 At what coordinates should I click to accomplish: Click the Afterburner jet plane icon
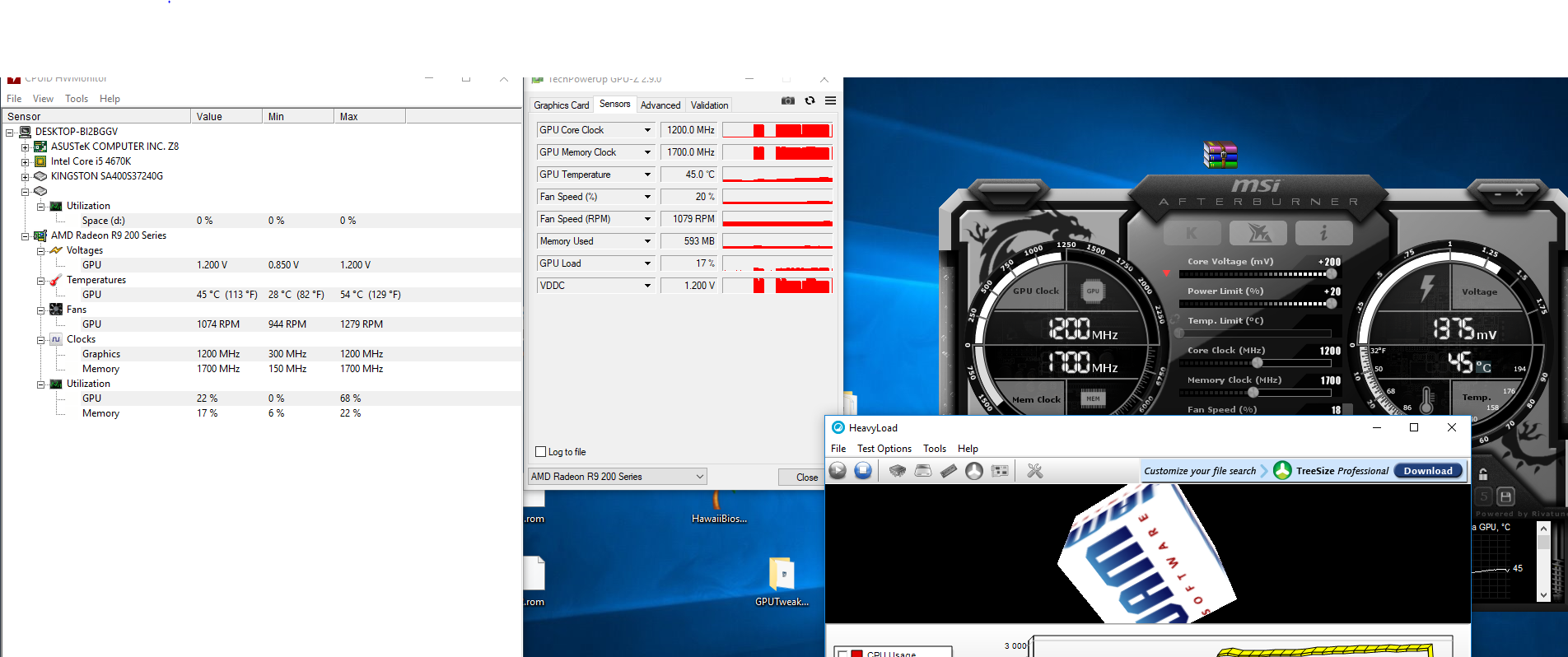pos(1258,233)
